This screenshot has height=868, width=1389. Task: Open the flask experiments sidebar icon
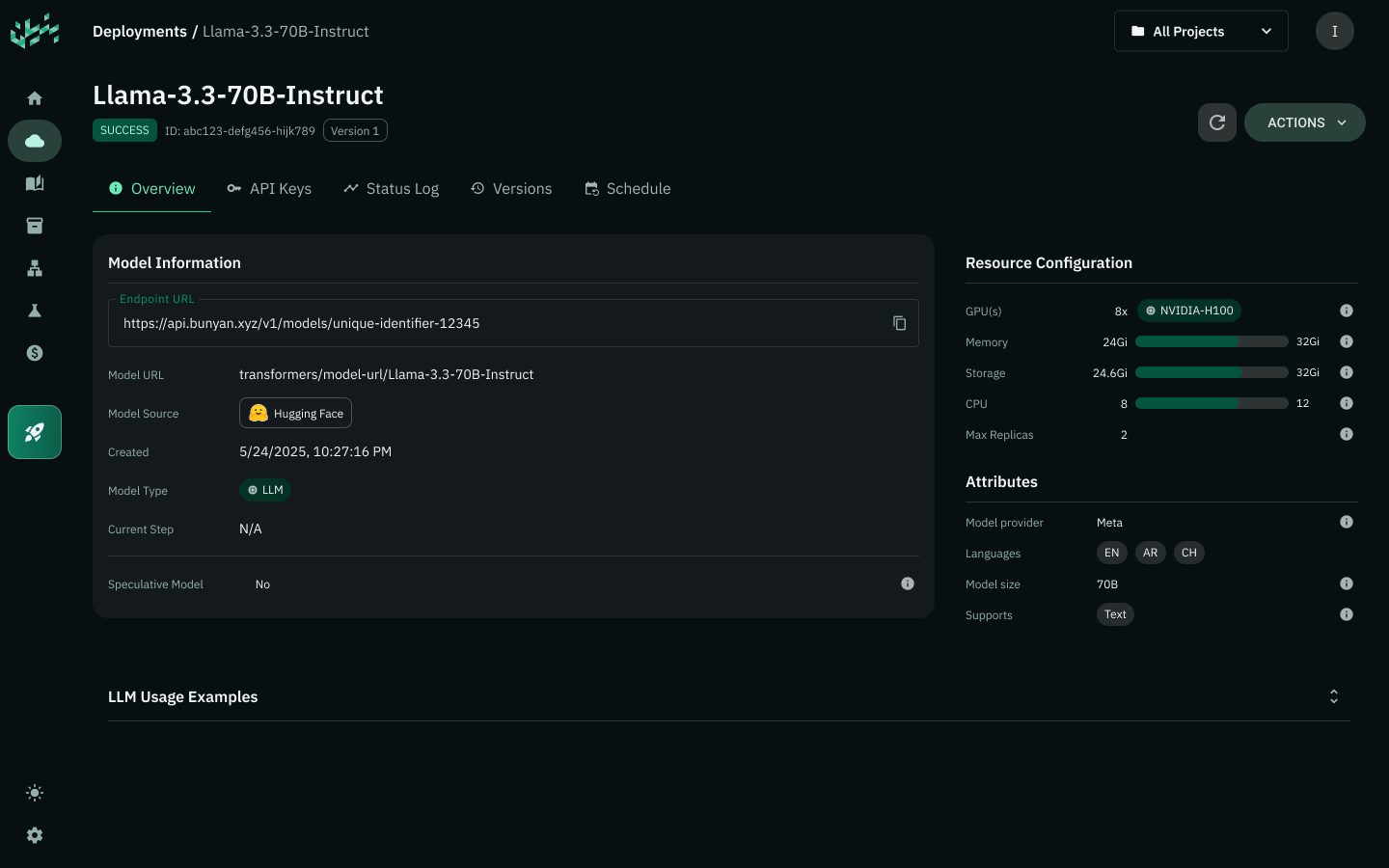[x=35, y=311]
